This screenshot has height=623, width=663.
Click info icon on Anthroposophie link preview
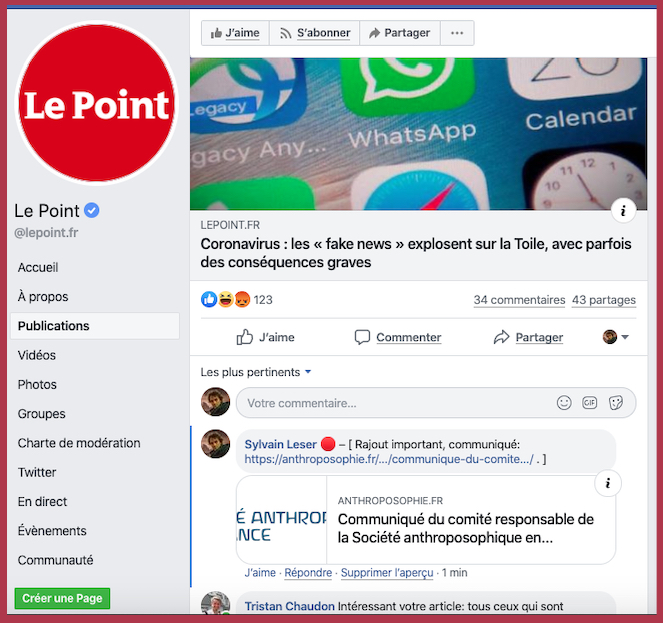(608, 483)
